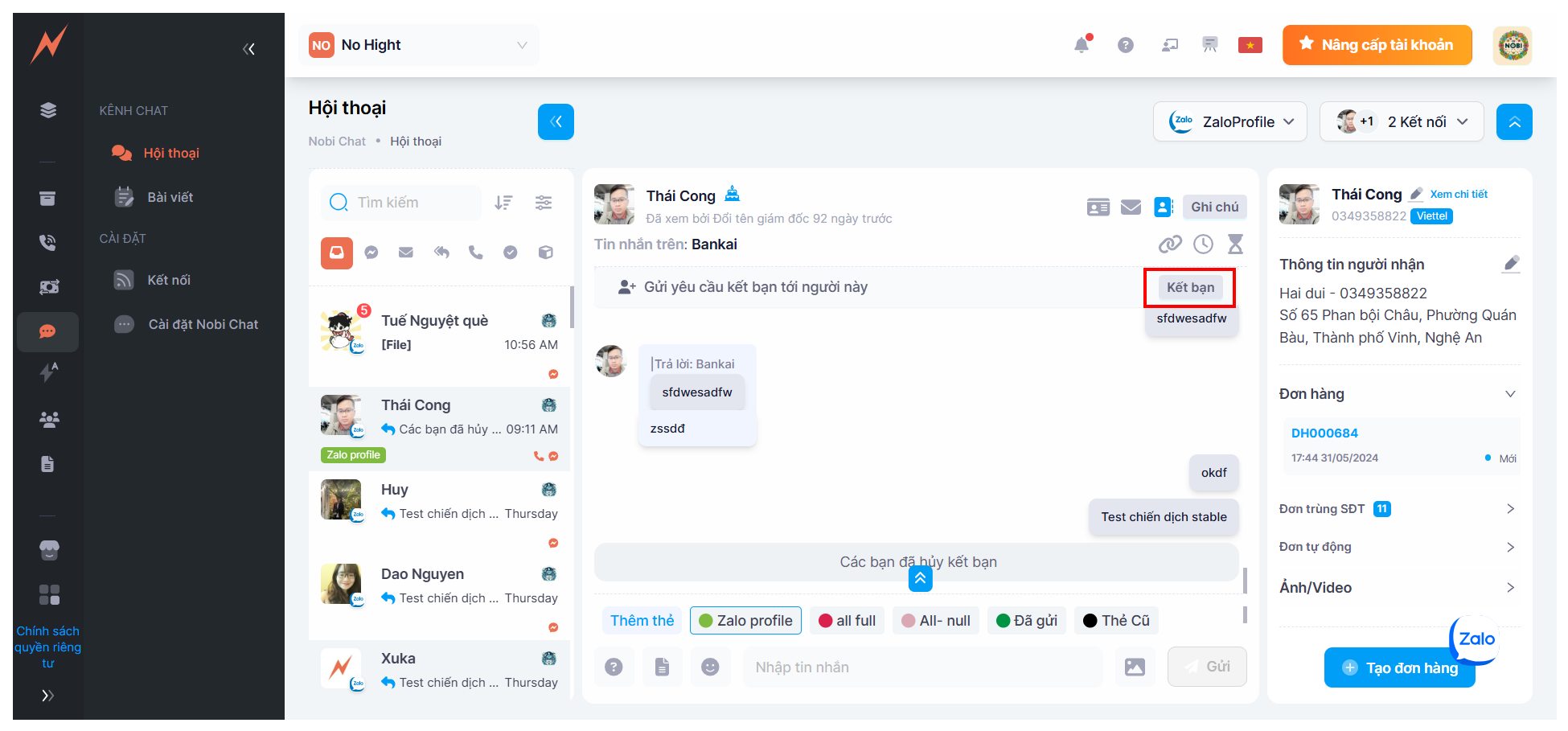The height and width of the screenshot is (731, 1568).
Task: Open the ZaloProfile dropdown
Action: point(1229,121)
